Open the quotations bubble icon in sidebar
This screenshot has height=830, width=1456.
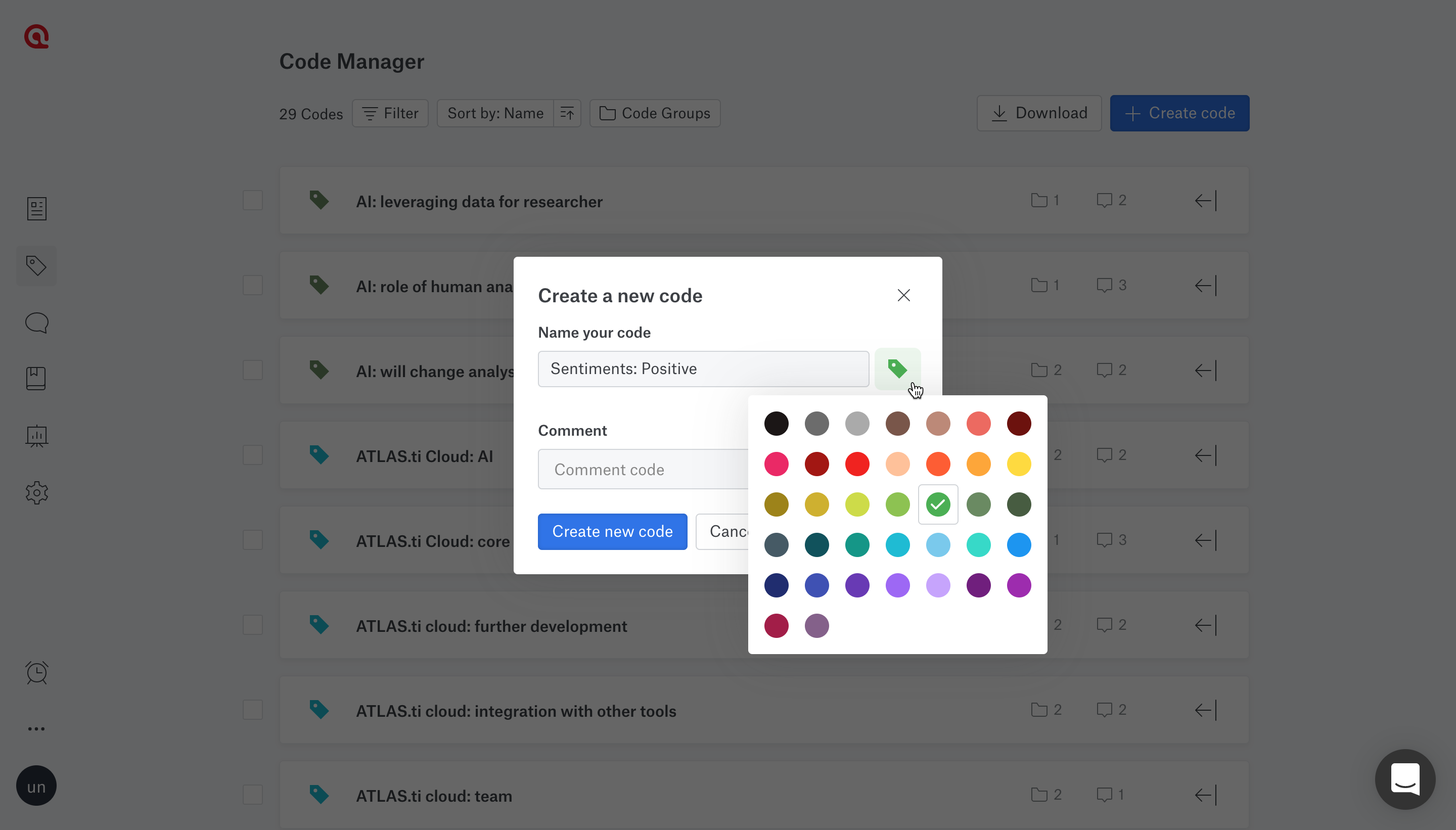(x=36, y=322)
